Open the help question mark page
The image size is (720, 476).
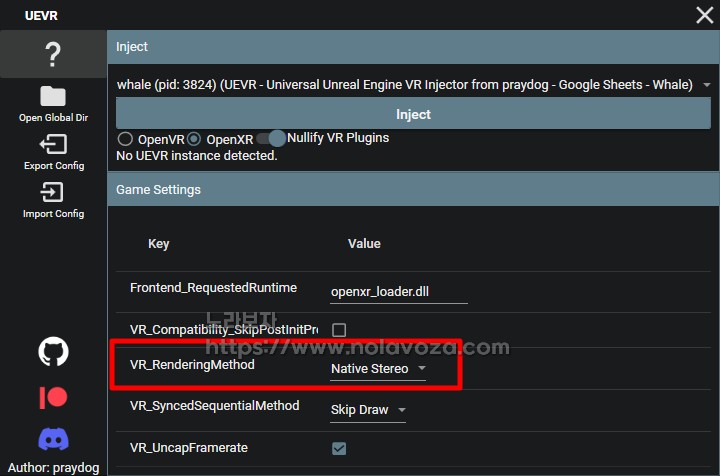[x=53, y=54]
